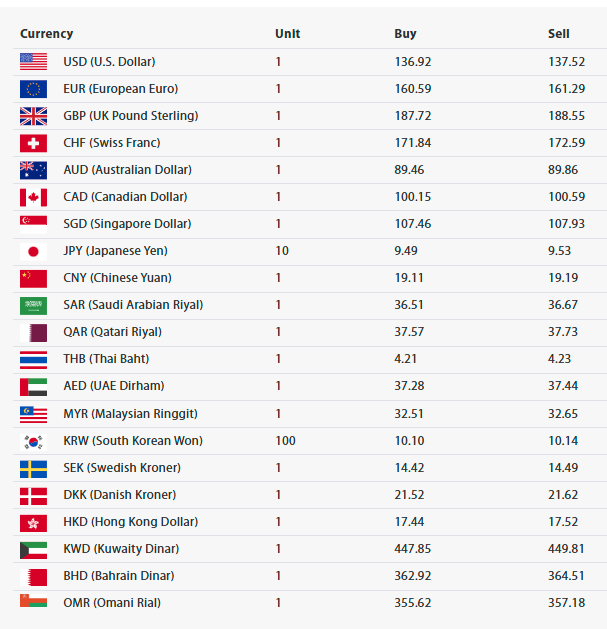Select the Japanese flag icon

click(33, 252)
